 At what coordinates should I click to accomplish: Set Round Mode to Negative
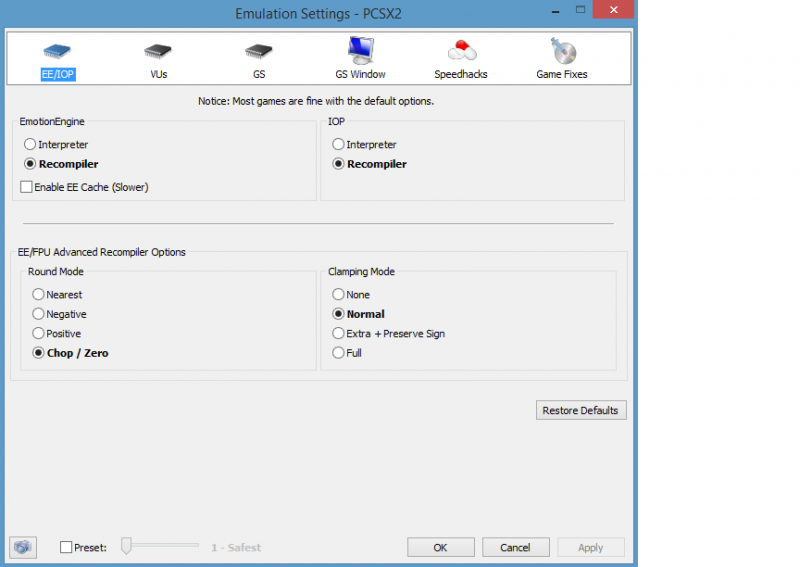click(59, 314)
